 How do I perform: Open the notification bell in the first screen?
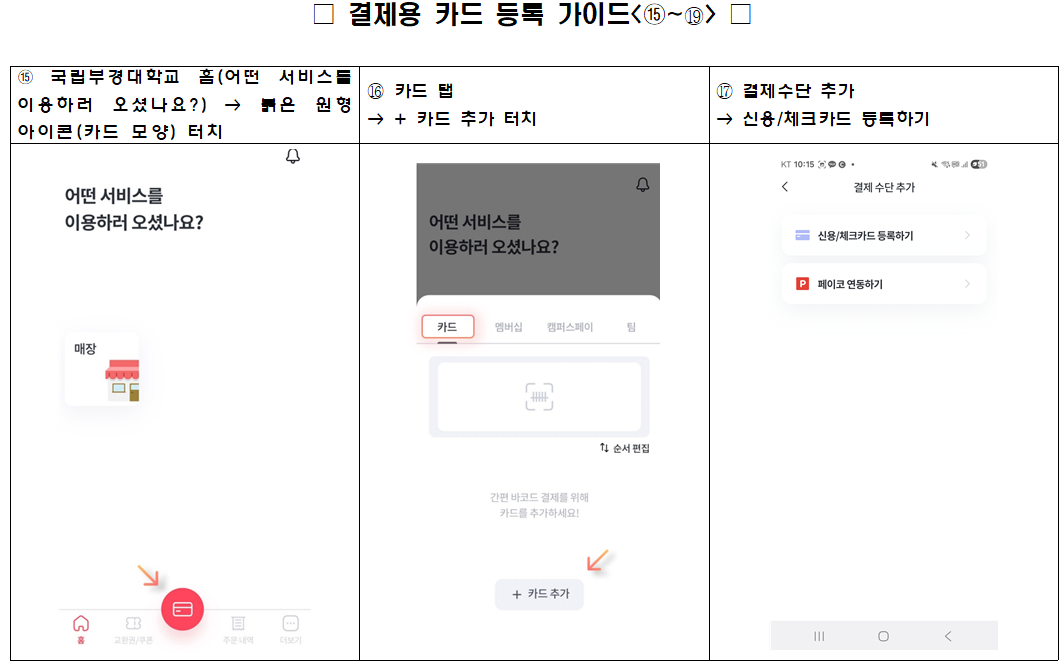coord(292,156)
